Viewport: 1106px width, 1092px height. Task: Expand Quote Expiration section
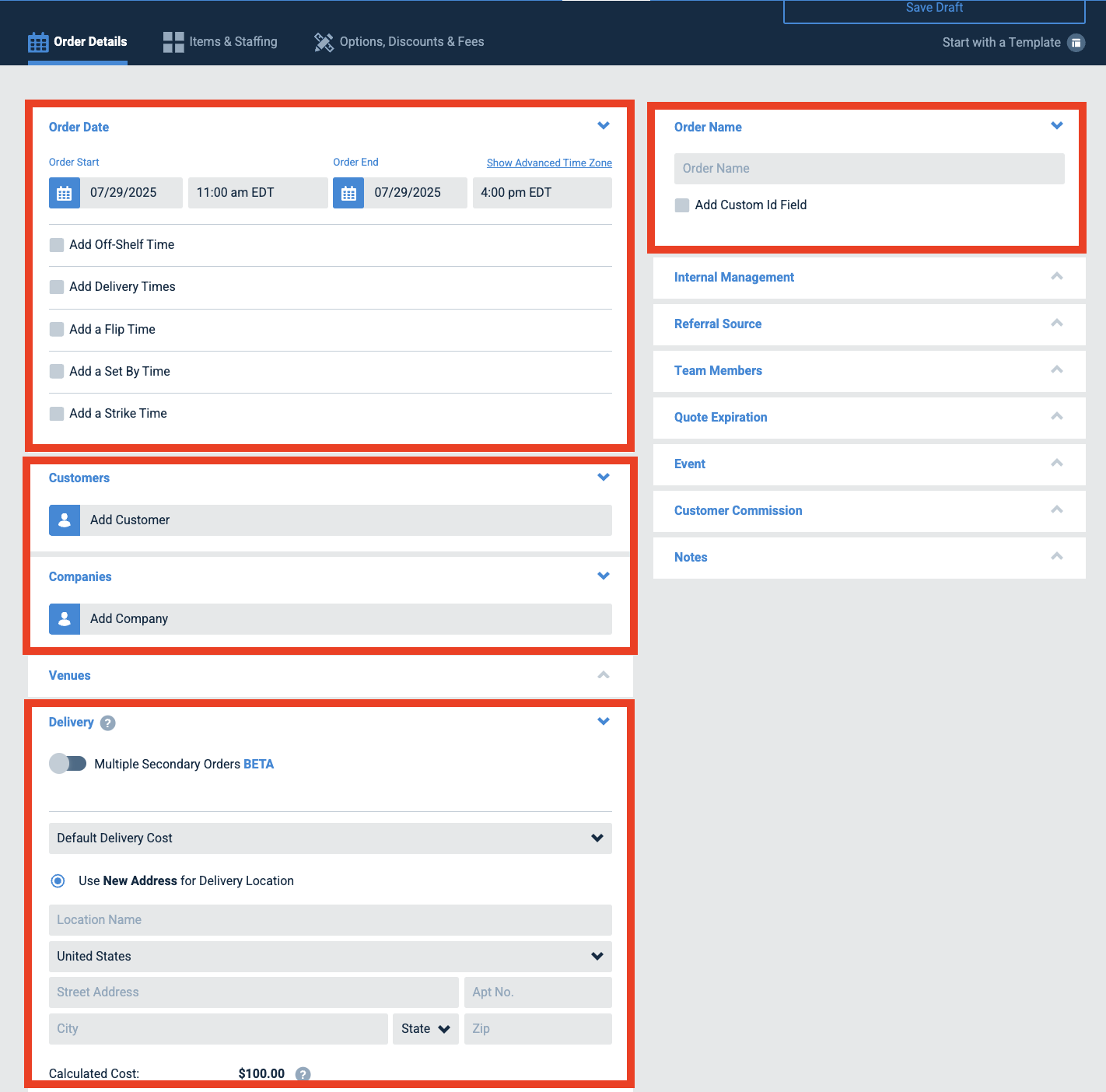[x=1057, y=417]
